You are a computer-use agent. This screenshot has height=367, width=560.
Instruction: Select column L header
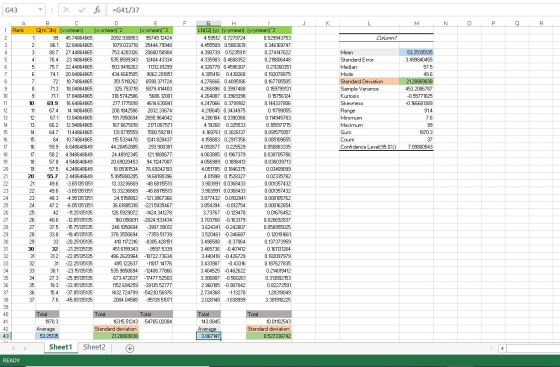369,23
